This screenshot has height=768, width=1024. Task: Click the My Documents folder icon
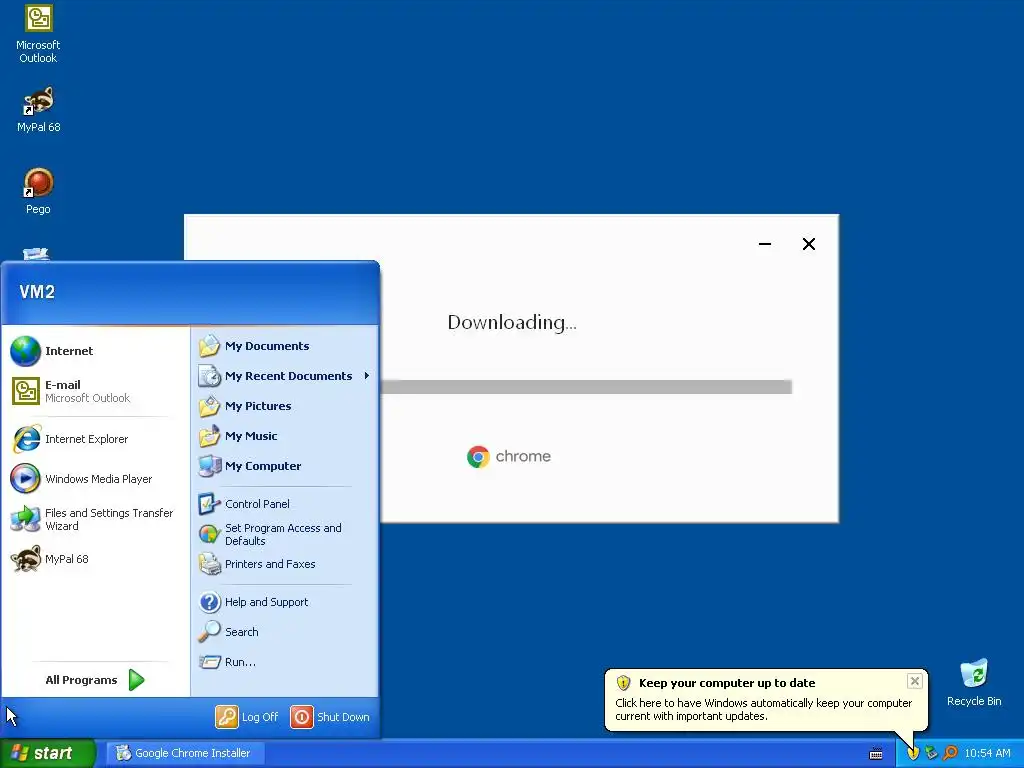tap(210, 345)
